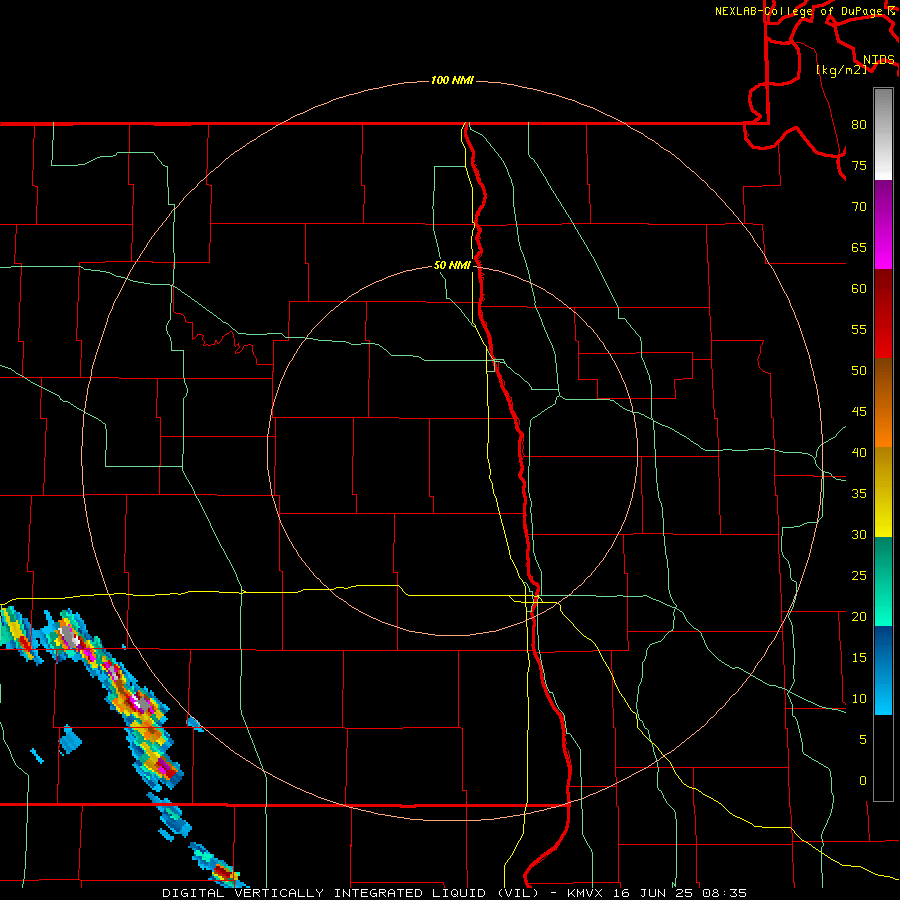Click the '0' scale value
This screenshot has height=900, width=900.
[863, 781]
